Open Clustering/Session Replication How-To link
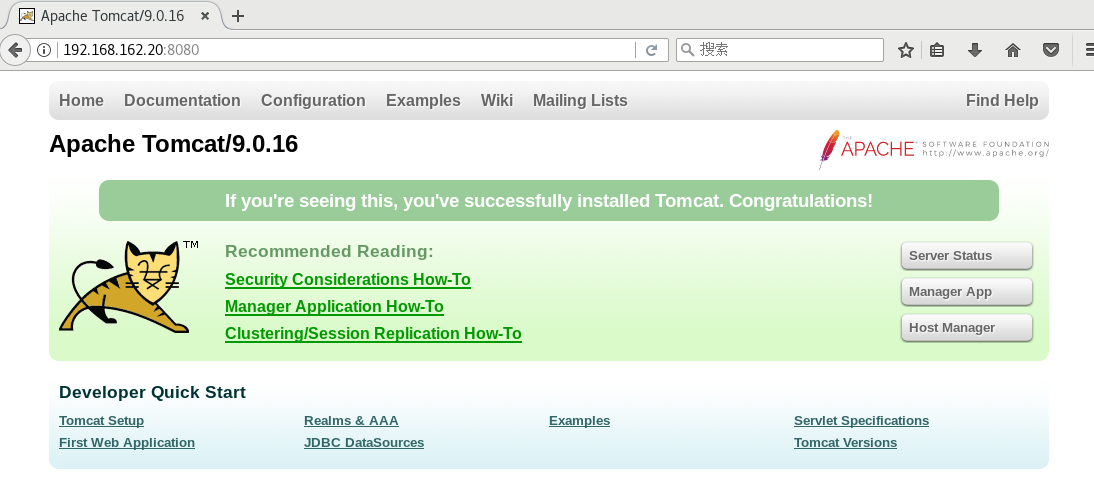This screenshot has width=1094, height=484. 373,334
